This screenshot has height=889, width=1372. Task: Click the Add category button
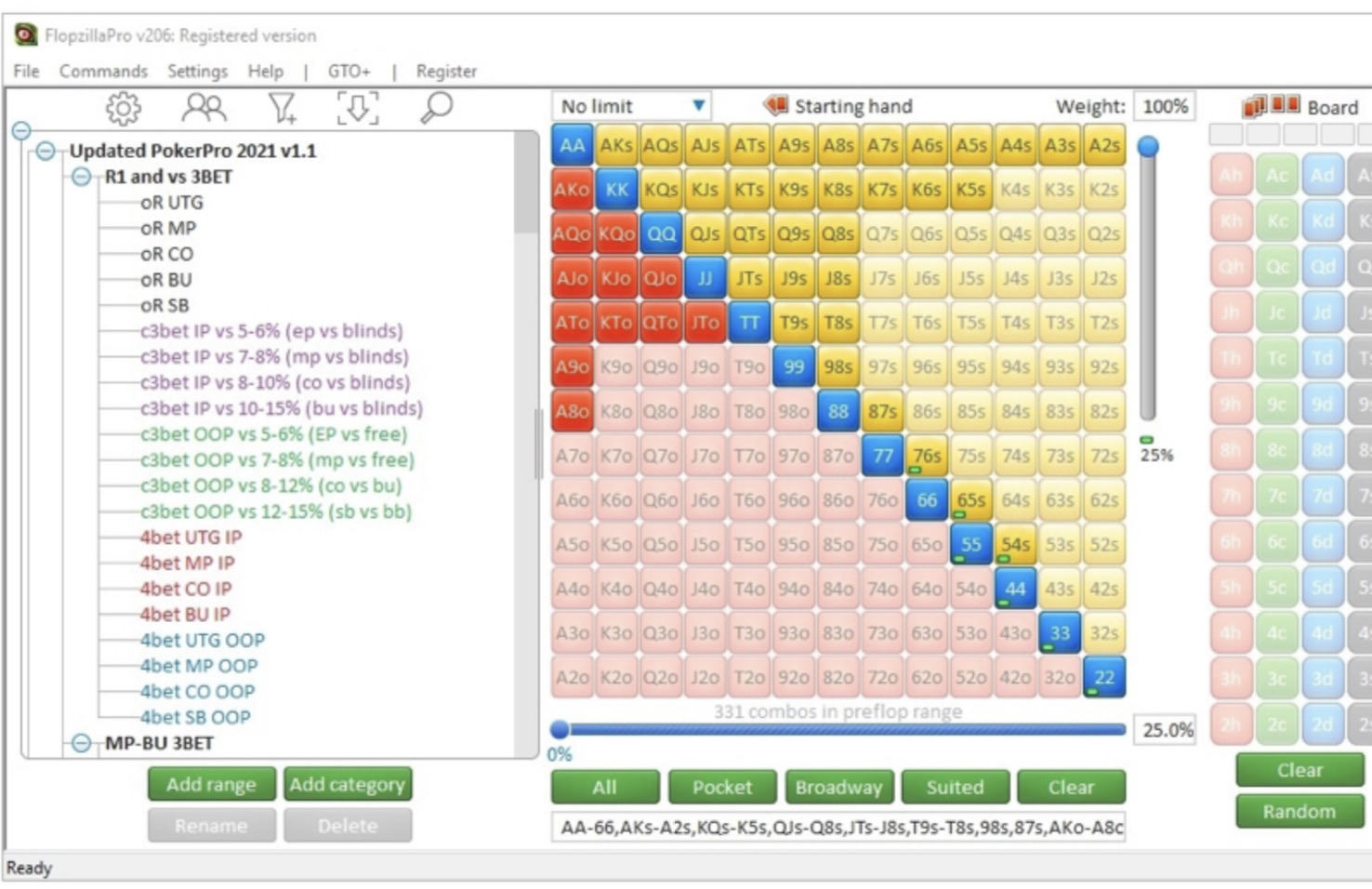[x=347, y=784]
